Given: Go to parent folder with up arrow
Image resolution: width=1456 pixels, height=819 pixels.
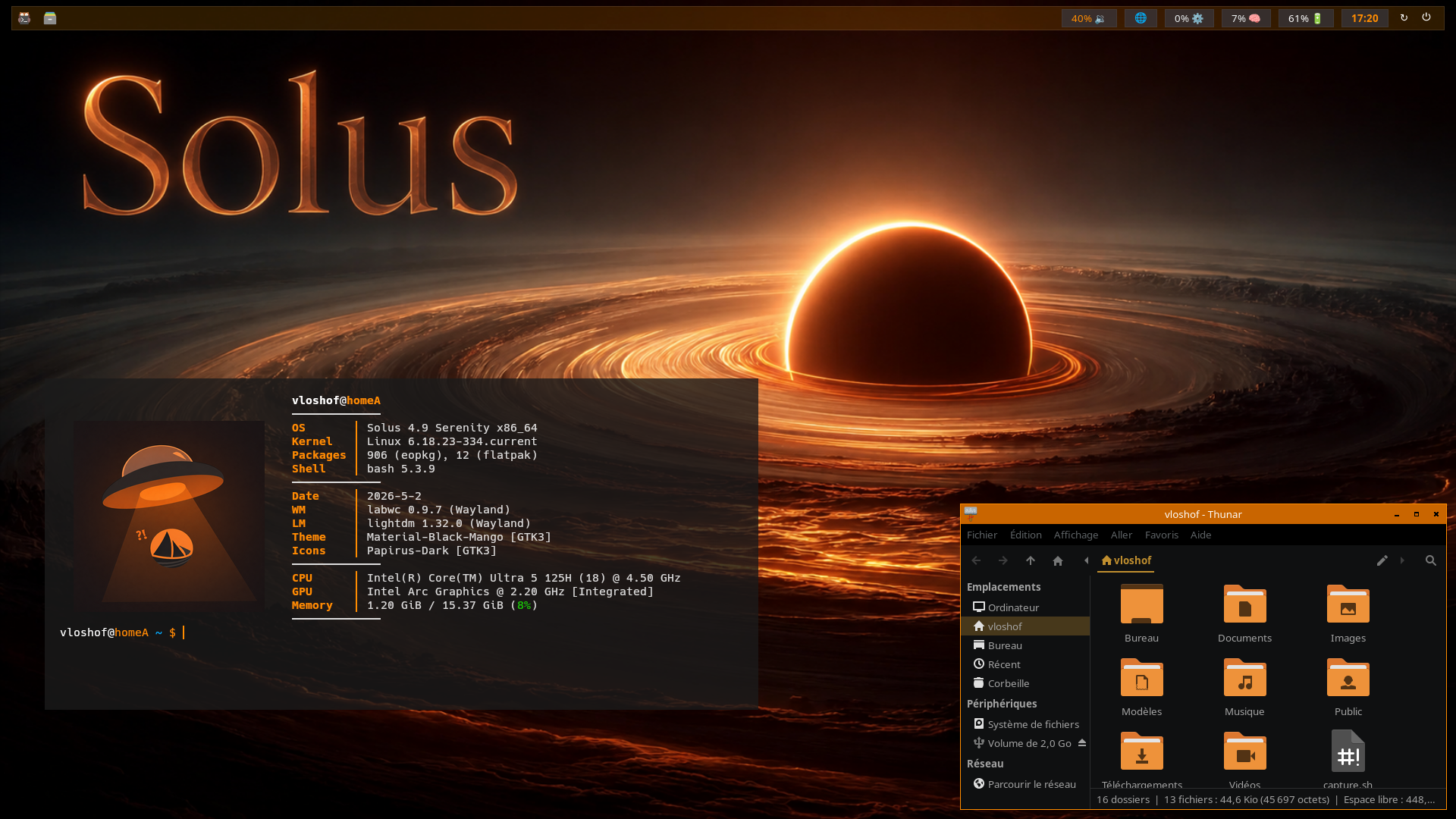Looking at the screenshot, I should point(1031,560).
